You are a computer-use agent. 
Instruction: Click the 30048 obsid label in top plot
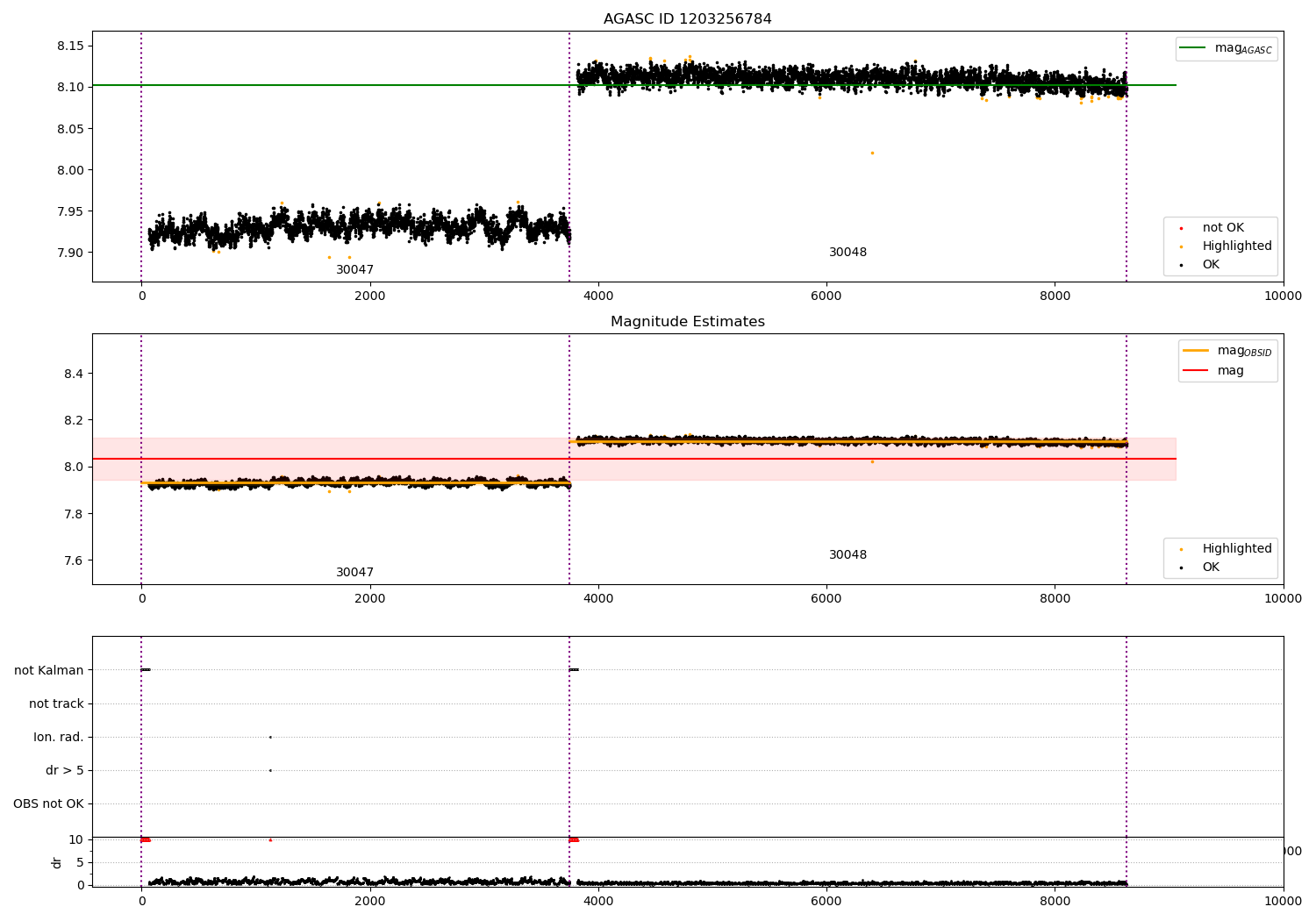pyautogui.click(x=848, y=253)
